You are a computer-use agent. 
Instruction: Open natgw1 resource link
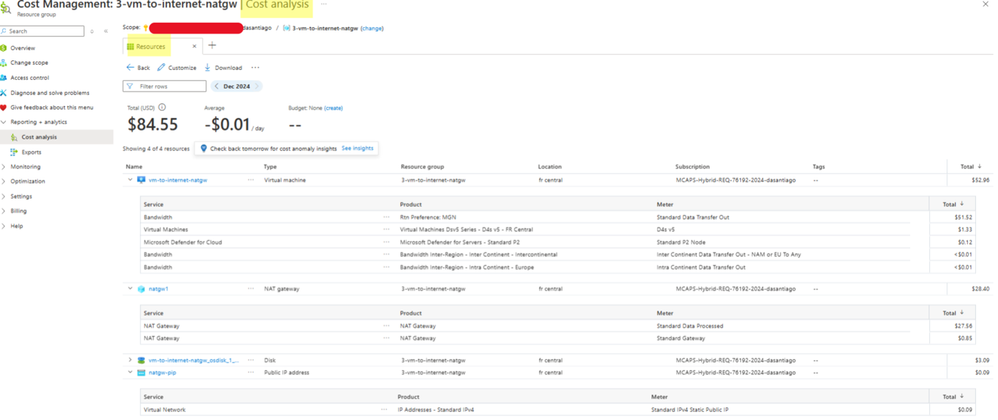coord(158,289)
